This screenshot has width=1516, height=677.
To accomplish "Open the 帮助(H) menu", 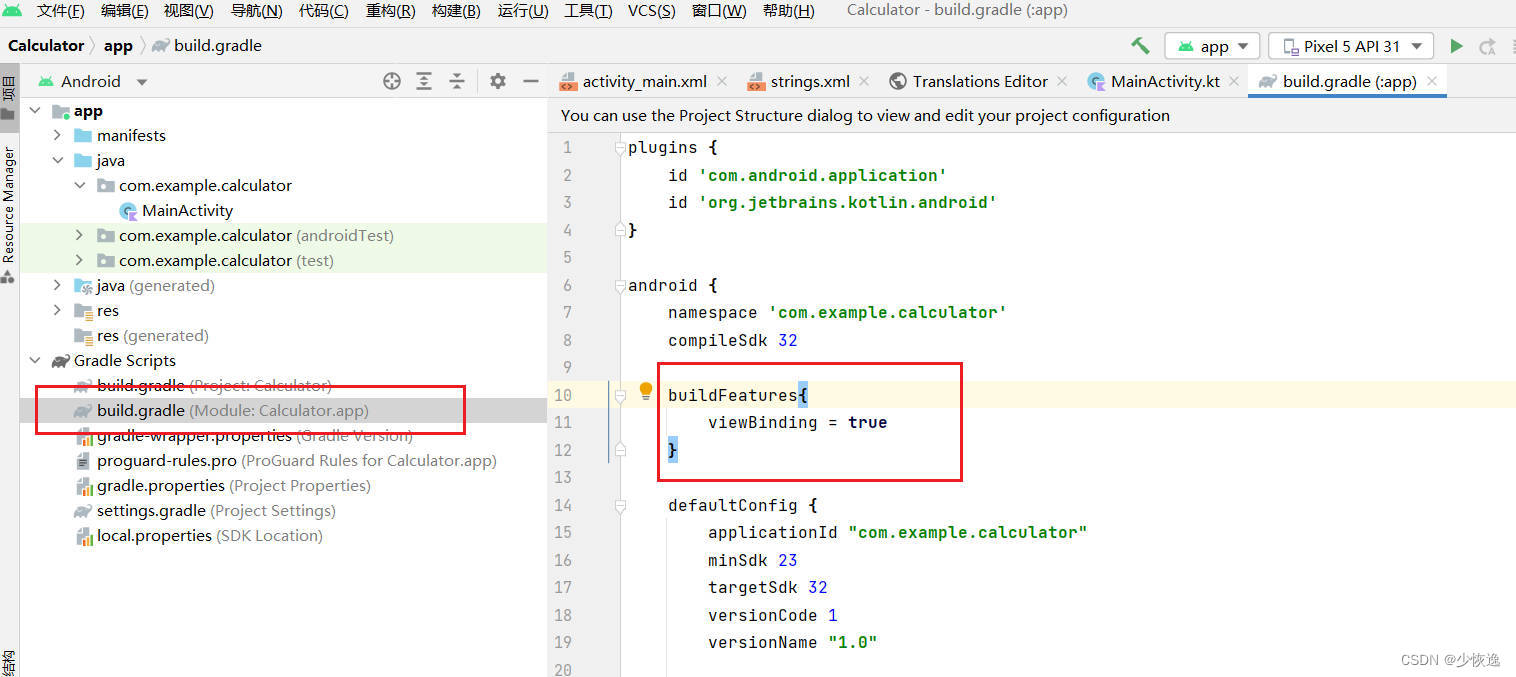I will pyautogui.click(x=788, y=11).
